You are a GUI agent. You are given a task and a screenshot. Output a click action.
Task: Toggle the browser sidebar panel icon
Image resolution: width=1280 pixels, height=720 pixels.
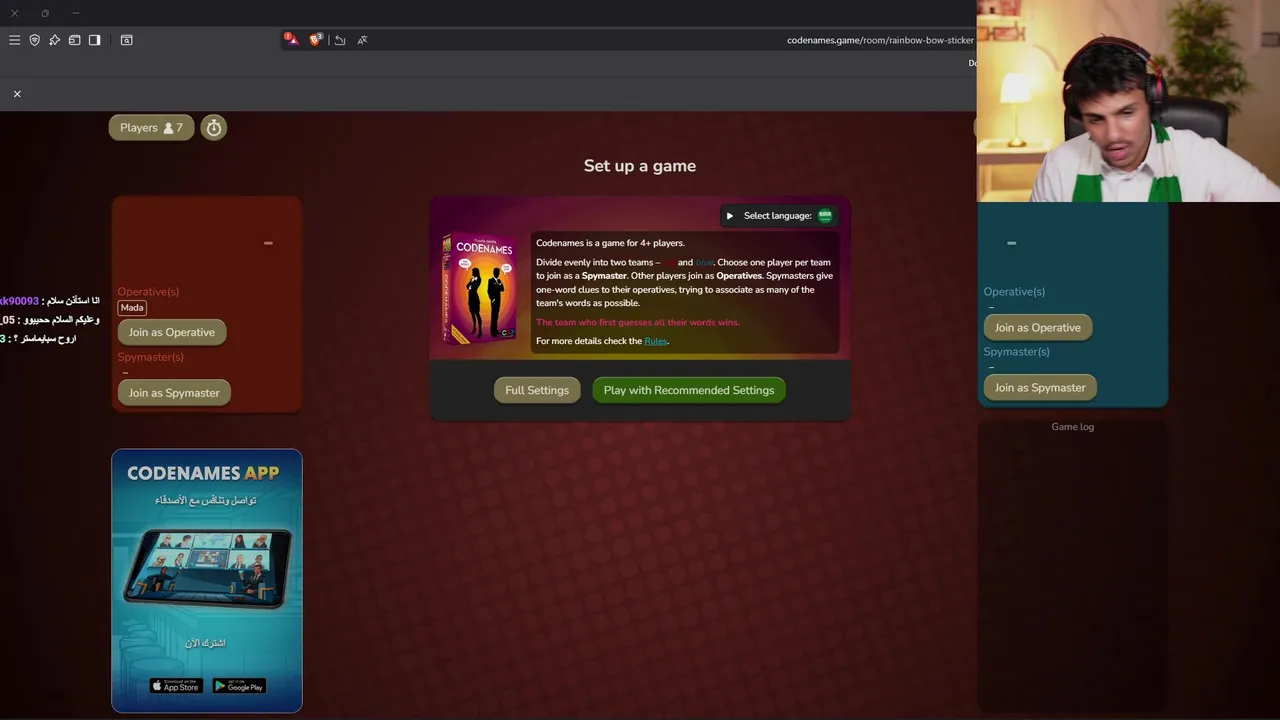coord(94,40)
